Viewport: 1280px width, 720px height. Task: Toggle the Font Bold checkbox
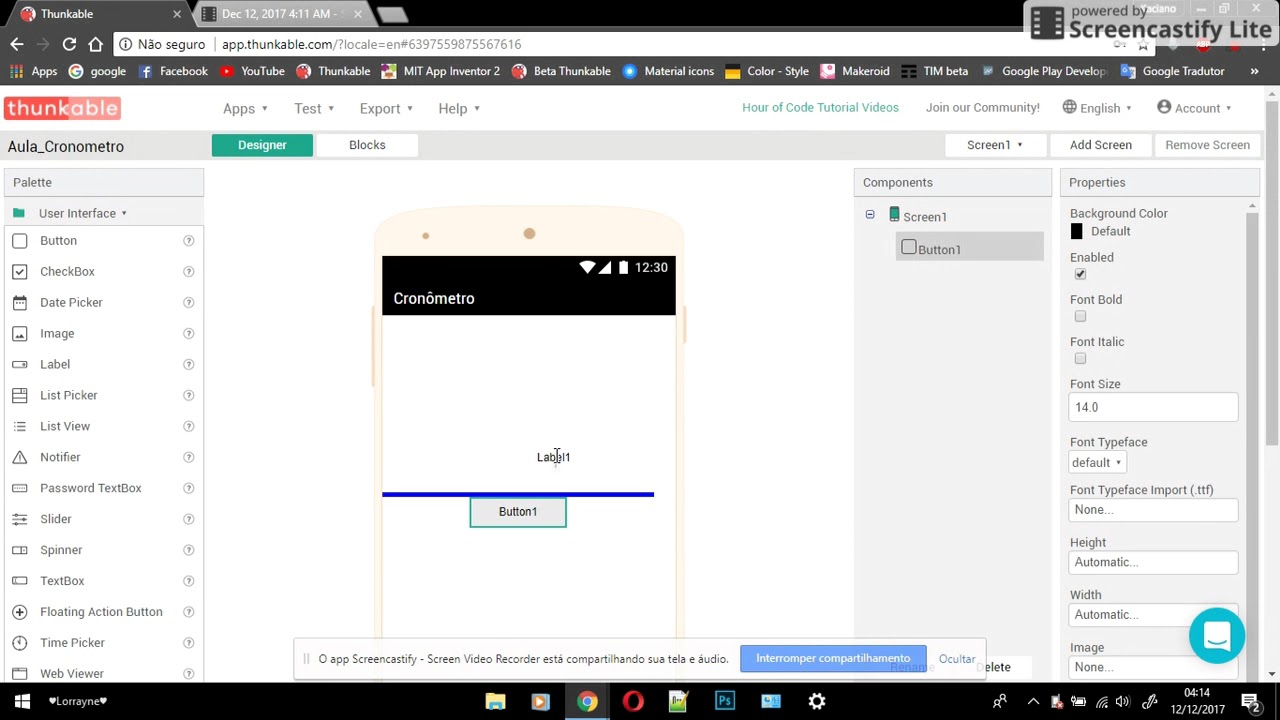pyautogui.click(x=1080, y=316)
